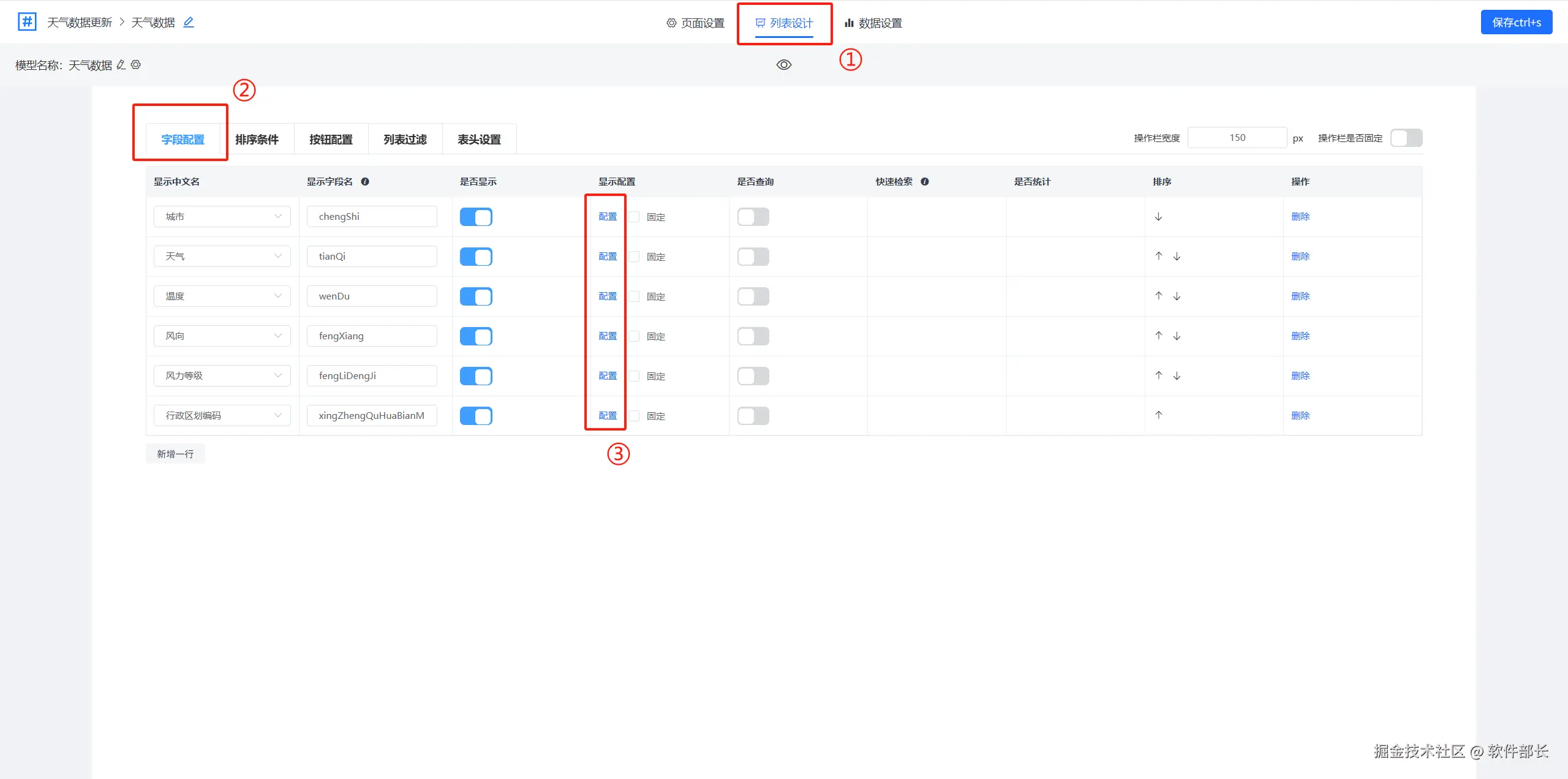This screenshot has width=1568, height=779.
Task: Move the 城市 row down with the arrow
Action: (x=1158, y=217)
